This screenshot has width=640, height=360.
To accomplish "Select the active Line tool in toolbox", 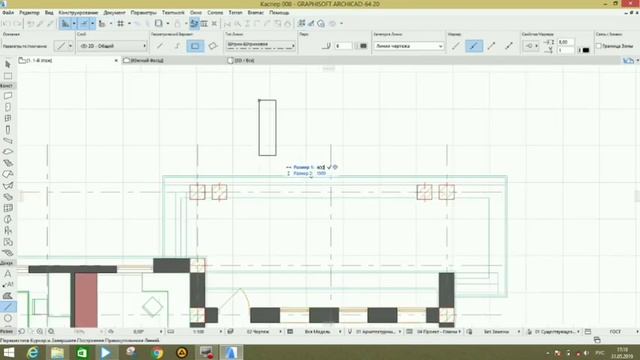I will click(8, 307).
